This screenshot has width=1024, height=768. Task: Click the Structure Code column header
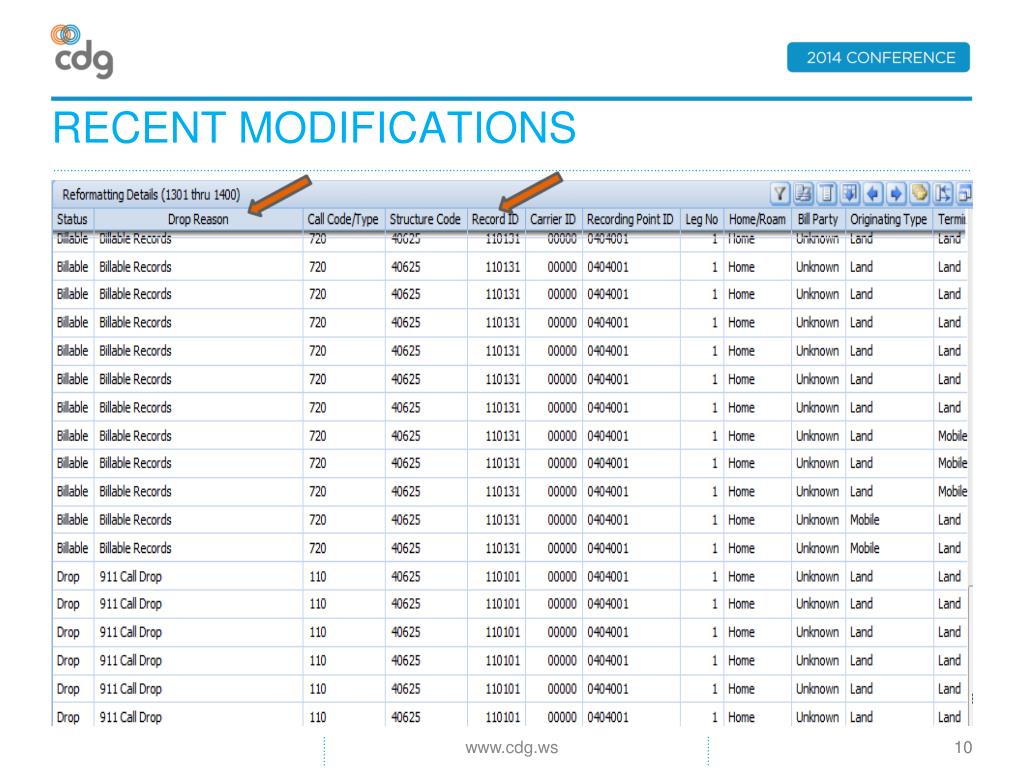426,219
